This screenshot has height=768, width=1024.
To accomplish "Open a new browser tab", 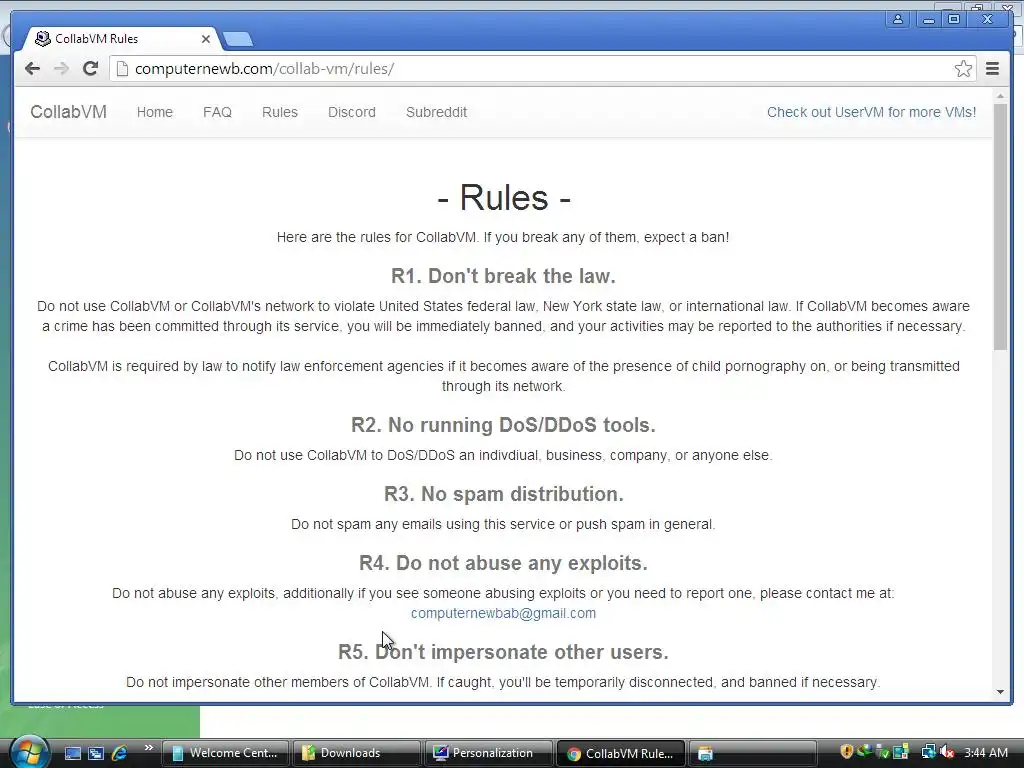I will coord(238,40).
